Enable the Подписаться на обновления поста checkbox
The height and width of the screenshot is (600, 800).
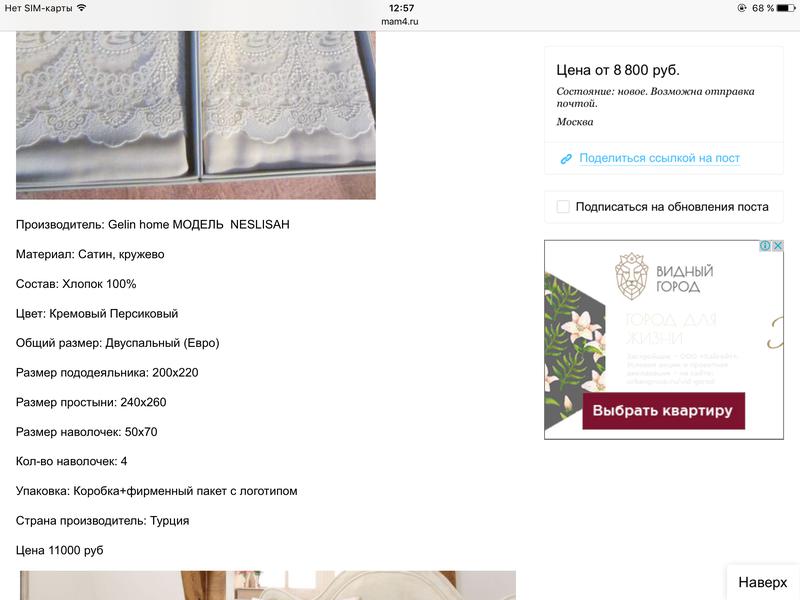563,207
